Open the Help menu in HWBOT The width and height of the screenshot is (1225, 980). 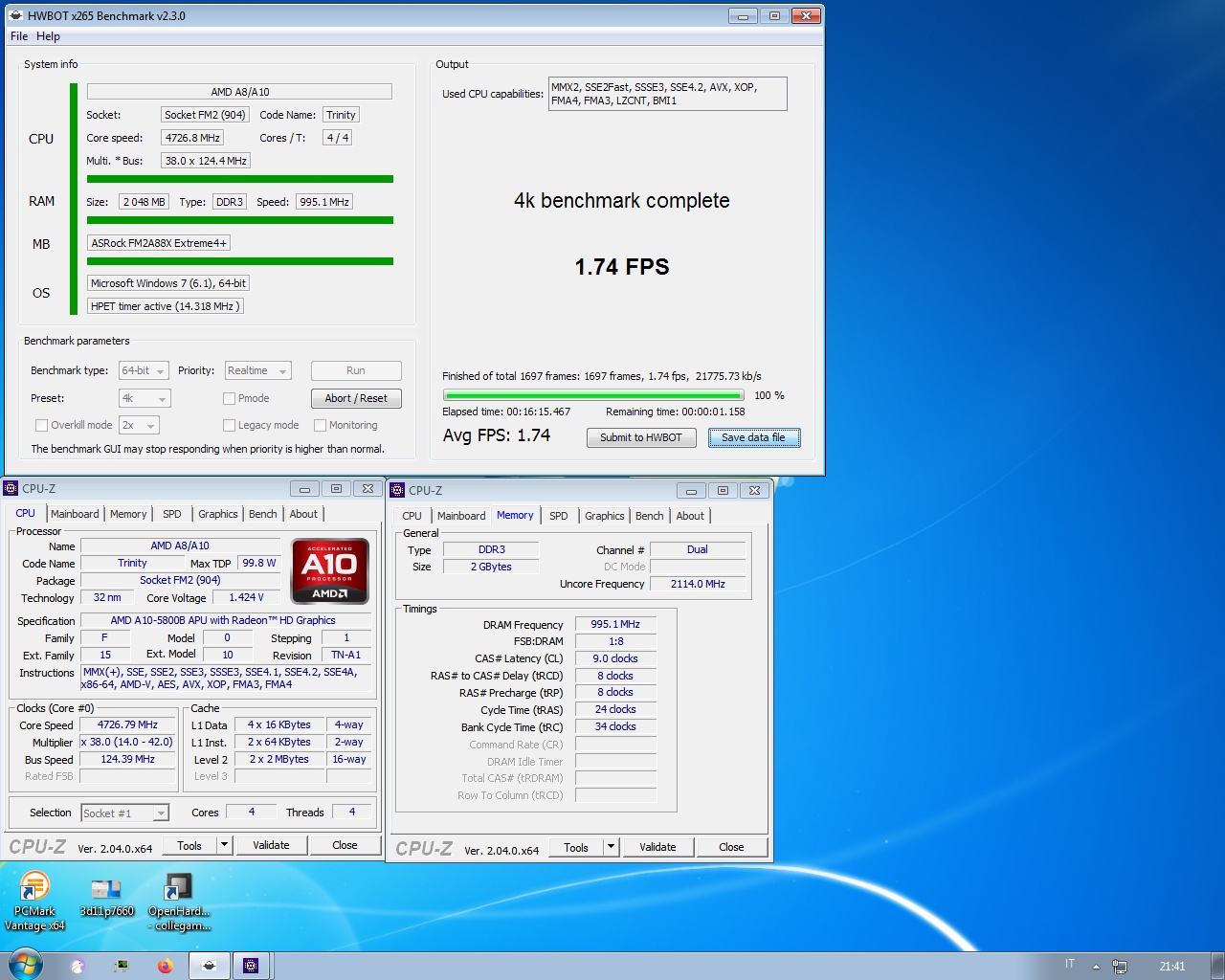click(x=48, y=36)
